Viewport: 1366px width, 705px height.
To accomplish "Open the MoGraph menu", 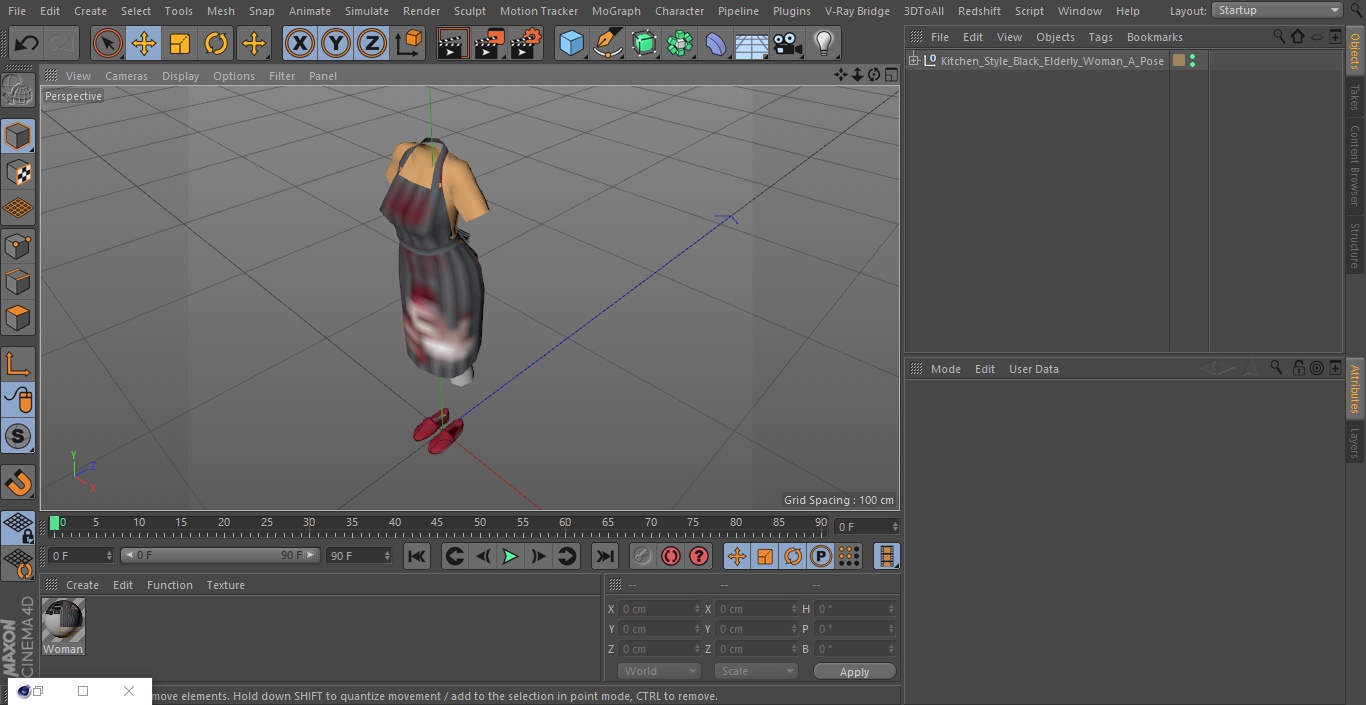I will pyautogui.click(x=616, y=11).
